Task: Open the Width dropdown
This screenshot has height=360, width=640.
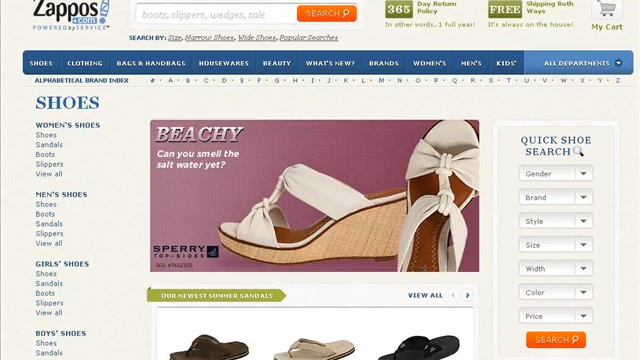Action: pyautogui.click(x=556, y=269)
